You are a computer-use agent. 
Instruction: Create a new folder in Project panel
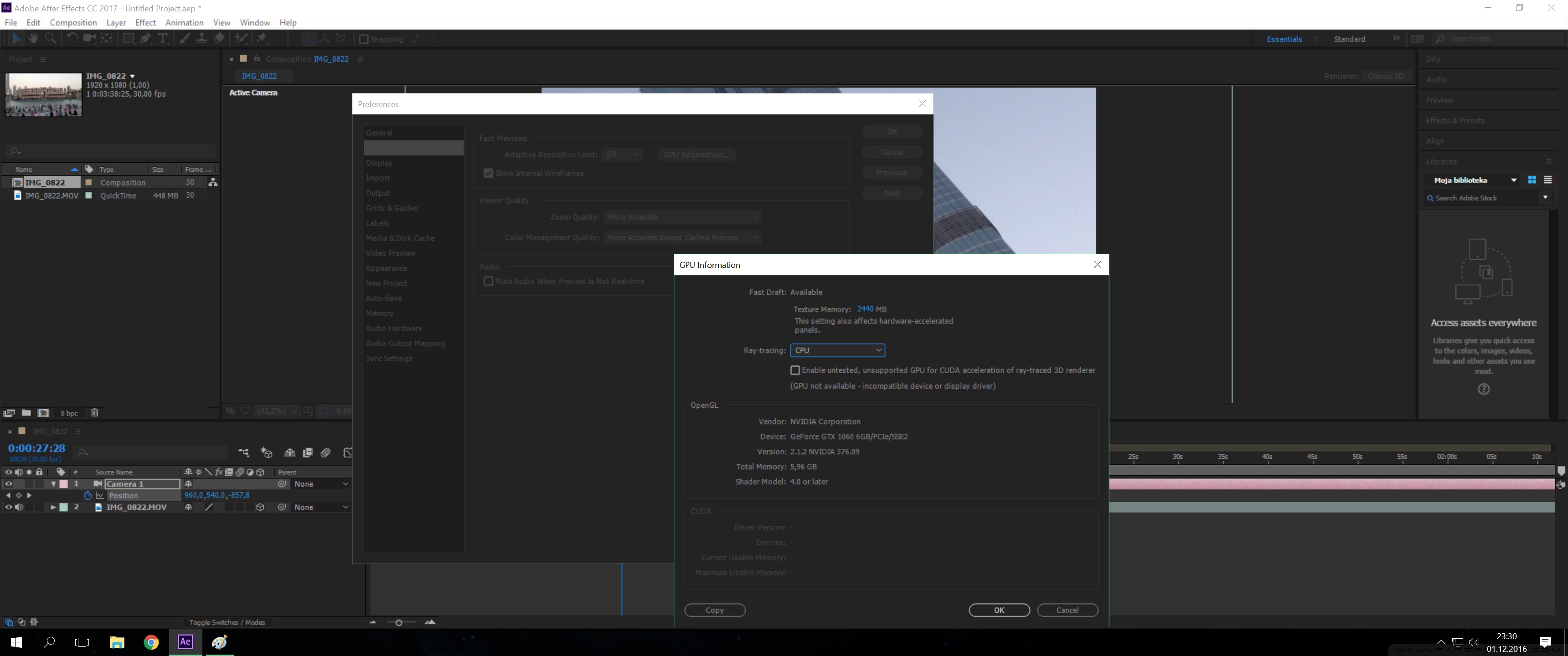tap(26, 413)
